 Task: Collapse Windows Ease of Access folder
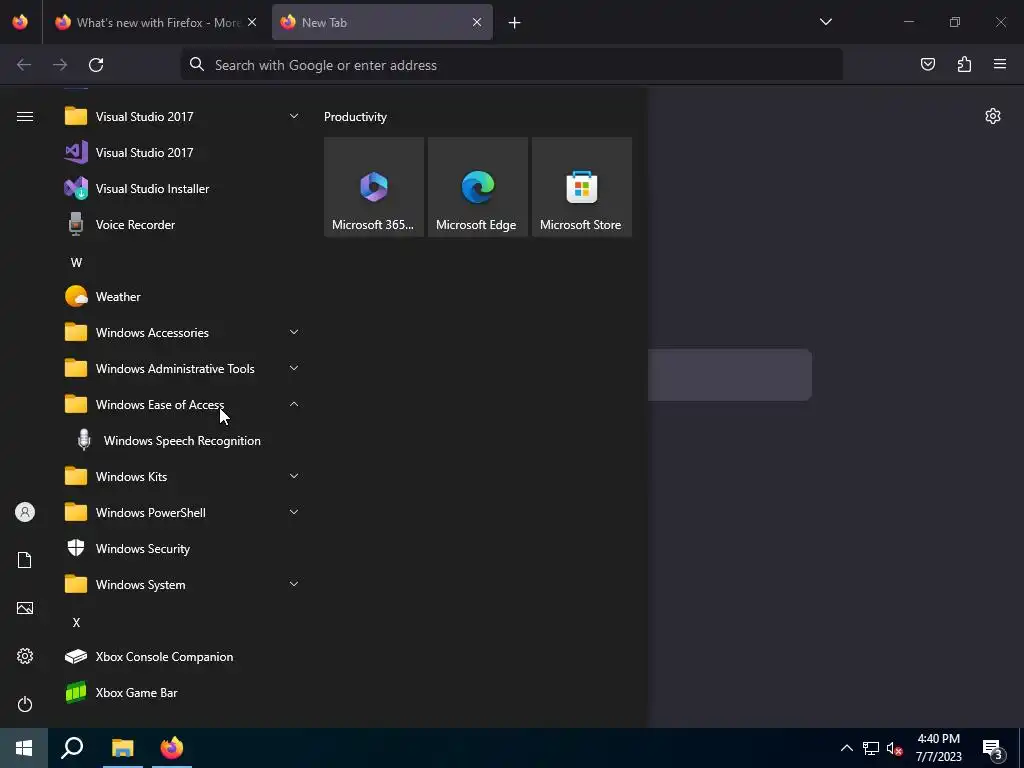click(x=182, y=405)
